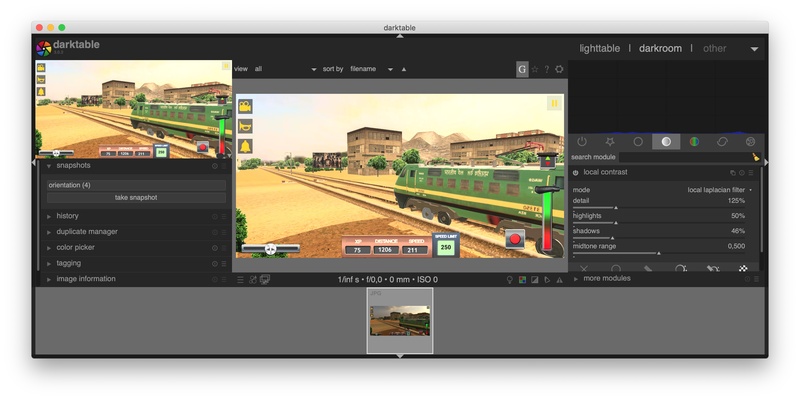Collapse the bottom filmstrip panel arrow
800x400 pixels.
click(399, 355)
